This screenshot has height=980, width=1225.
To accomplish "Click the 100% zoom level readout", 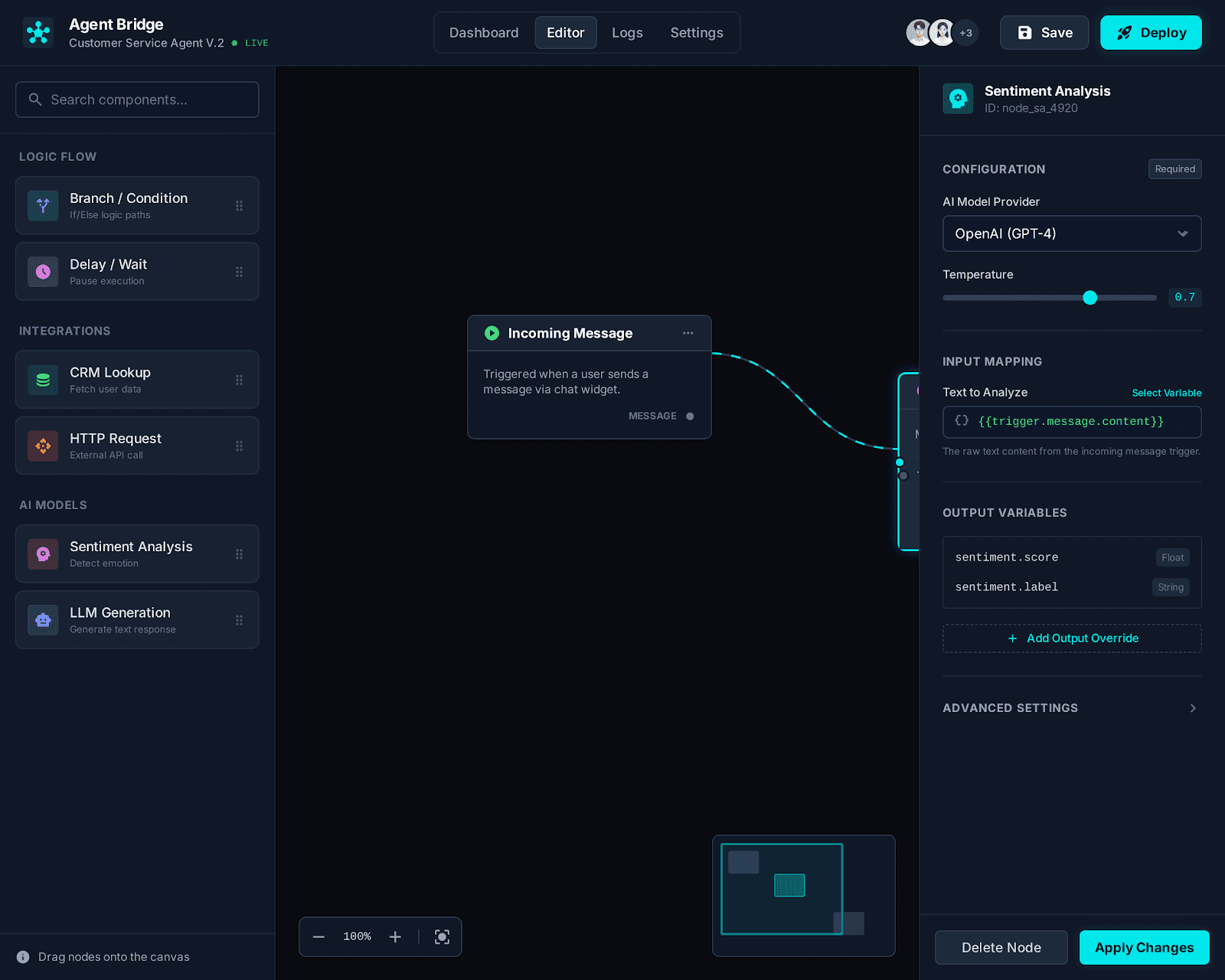I will [357, 937].
